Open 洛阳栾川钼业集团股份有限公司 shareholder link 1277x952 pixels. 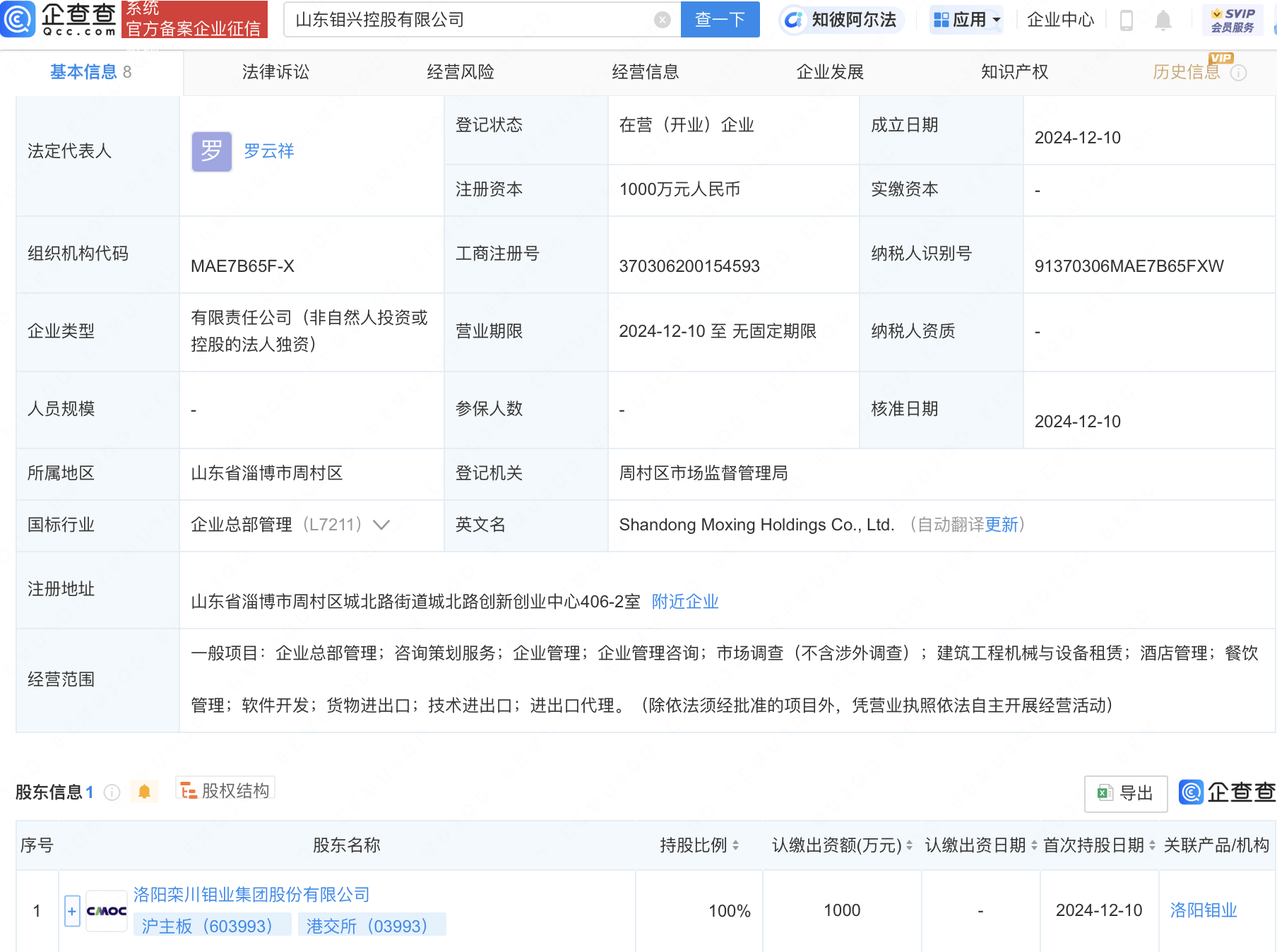click(x=251, y=895)
